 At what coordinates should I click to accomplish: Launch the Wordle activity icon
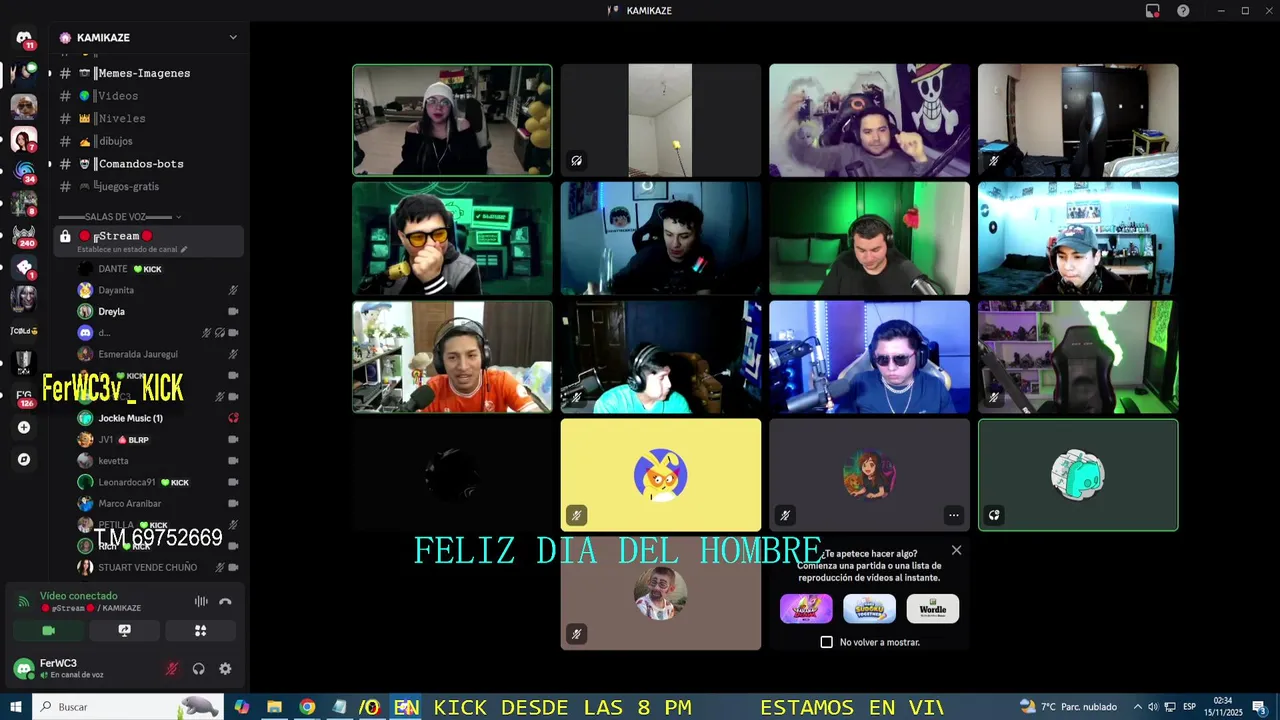point(933,608)
